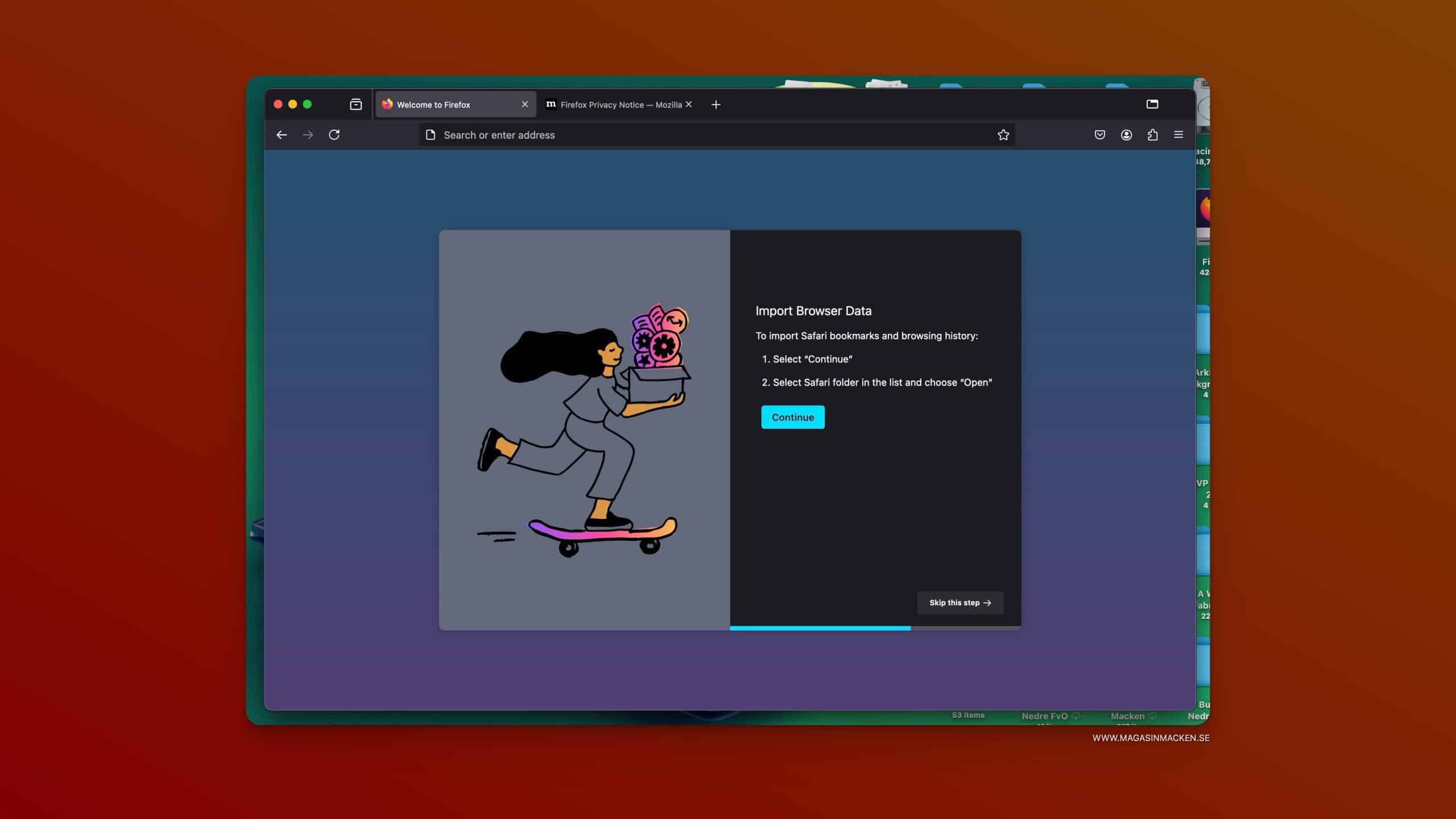Image resolution: width=1456 pixels, height=819 pixels.
Task: Click the page icon in the address bar
Action: (x=431, y=135)
